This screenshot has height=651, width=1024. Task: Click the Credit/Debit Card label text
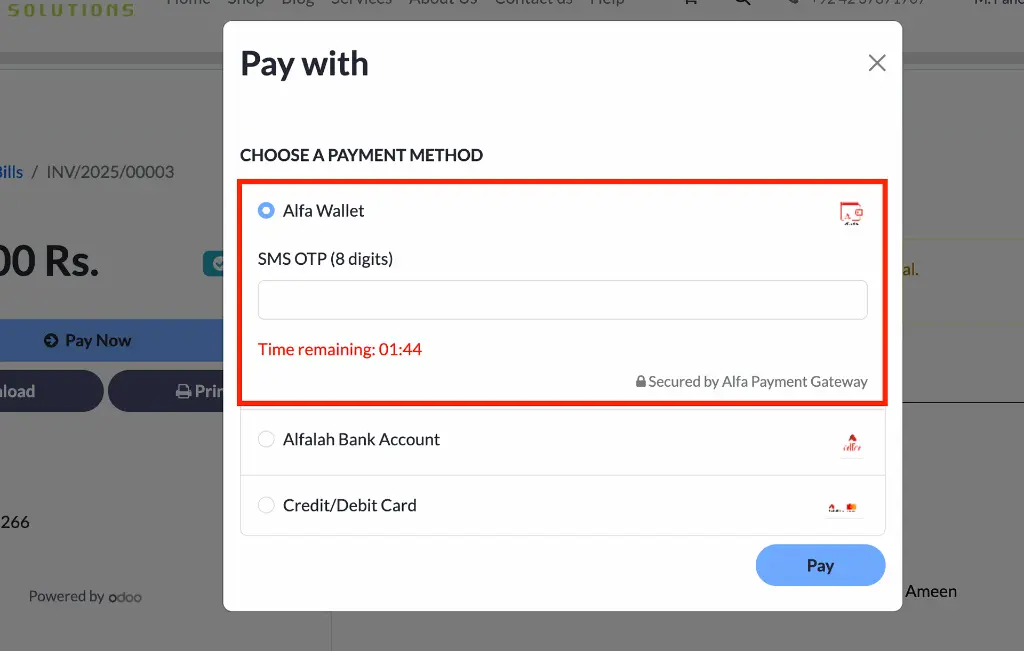click(x=349, y=505)
